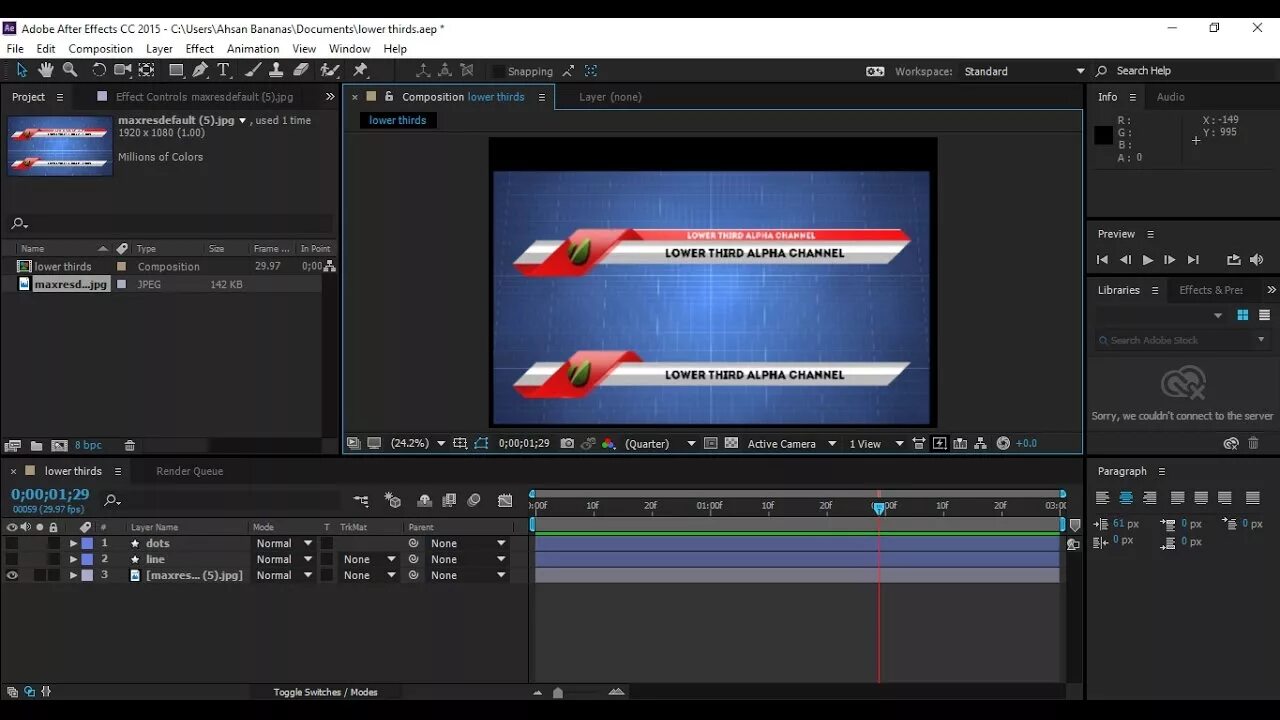Click the new folder icon in Project panel

(x=36, y=445)
